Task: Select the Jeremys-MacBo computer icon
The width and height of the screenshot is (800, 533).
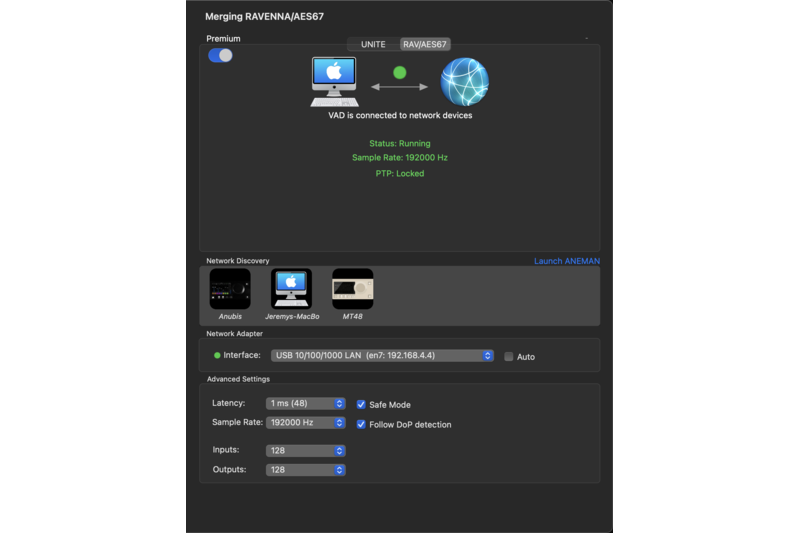Action: [x=291, y=289]
